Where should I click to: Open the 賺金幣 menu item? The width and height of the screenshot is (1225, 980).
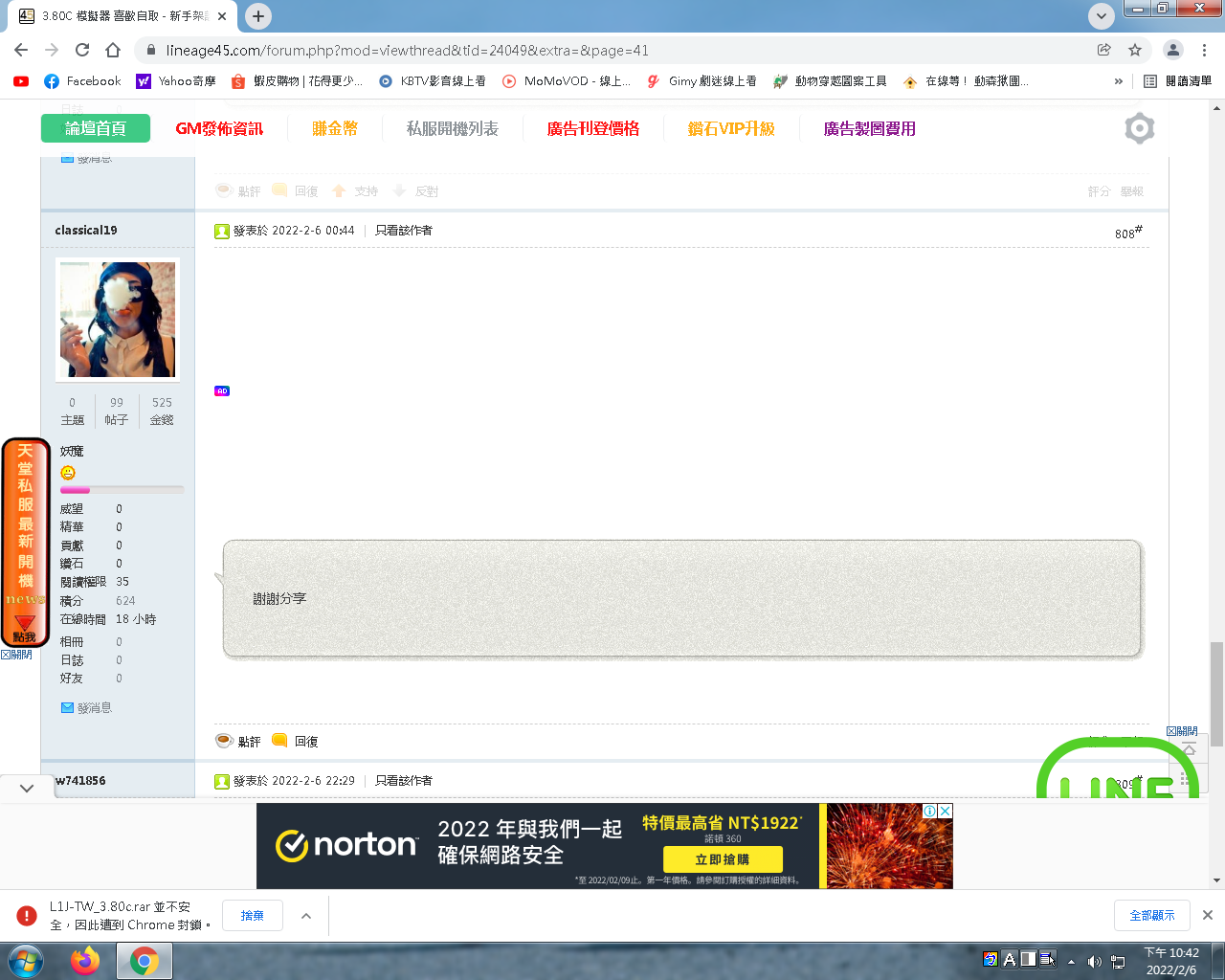pos(335,128)
